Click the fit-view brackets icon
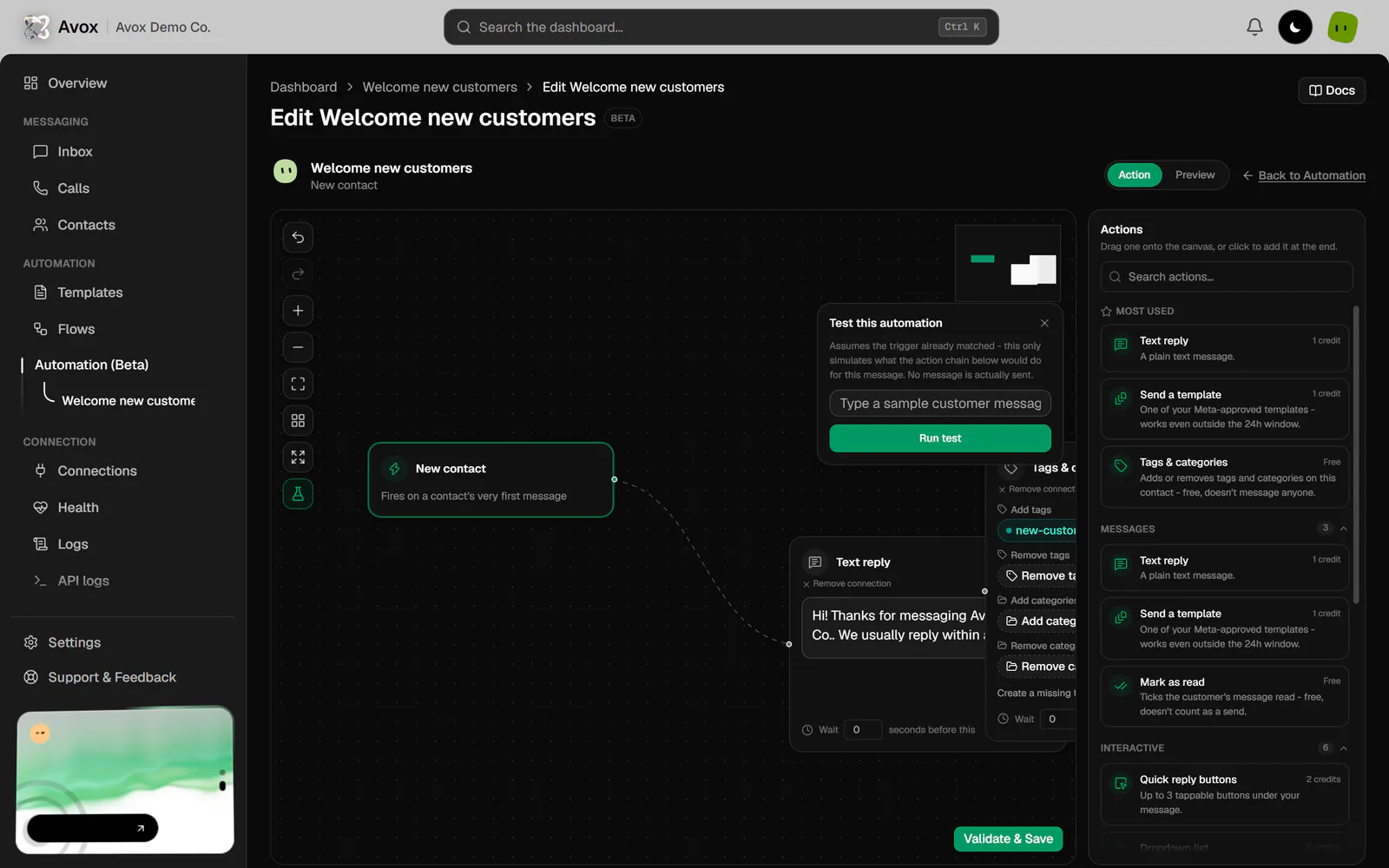The width and height of the screenshot is (1389, 868). [x=298, y=384]
